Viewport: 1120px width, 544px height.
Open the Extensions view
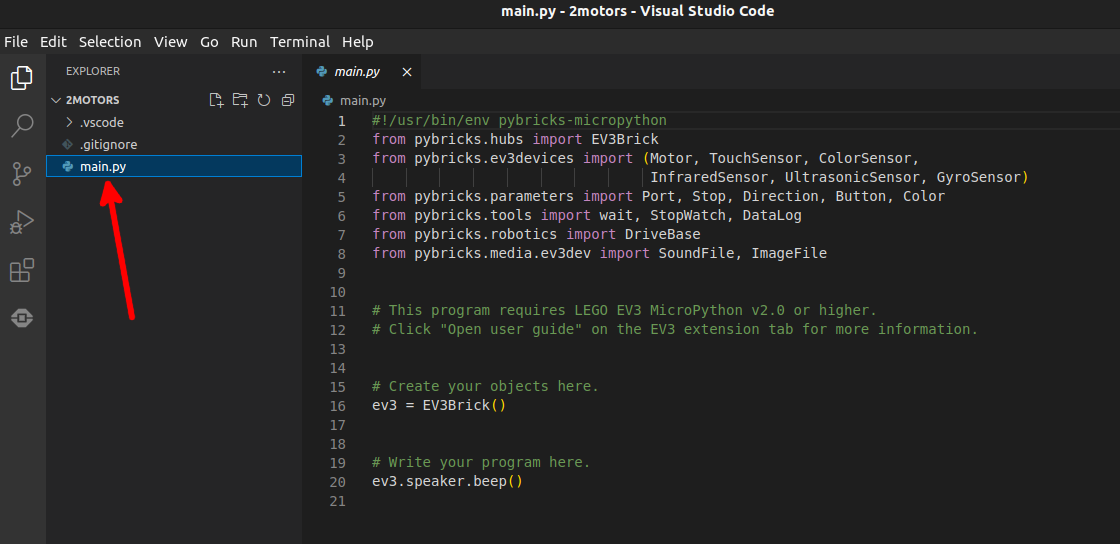click(22, 270)
